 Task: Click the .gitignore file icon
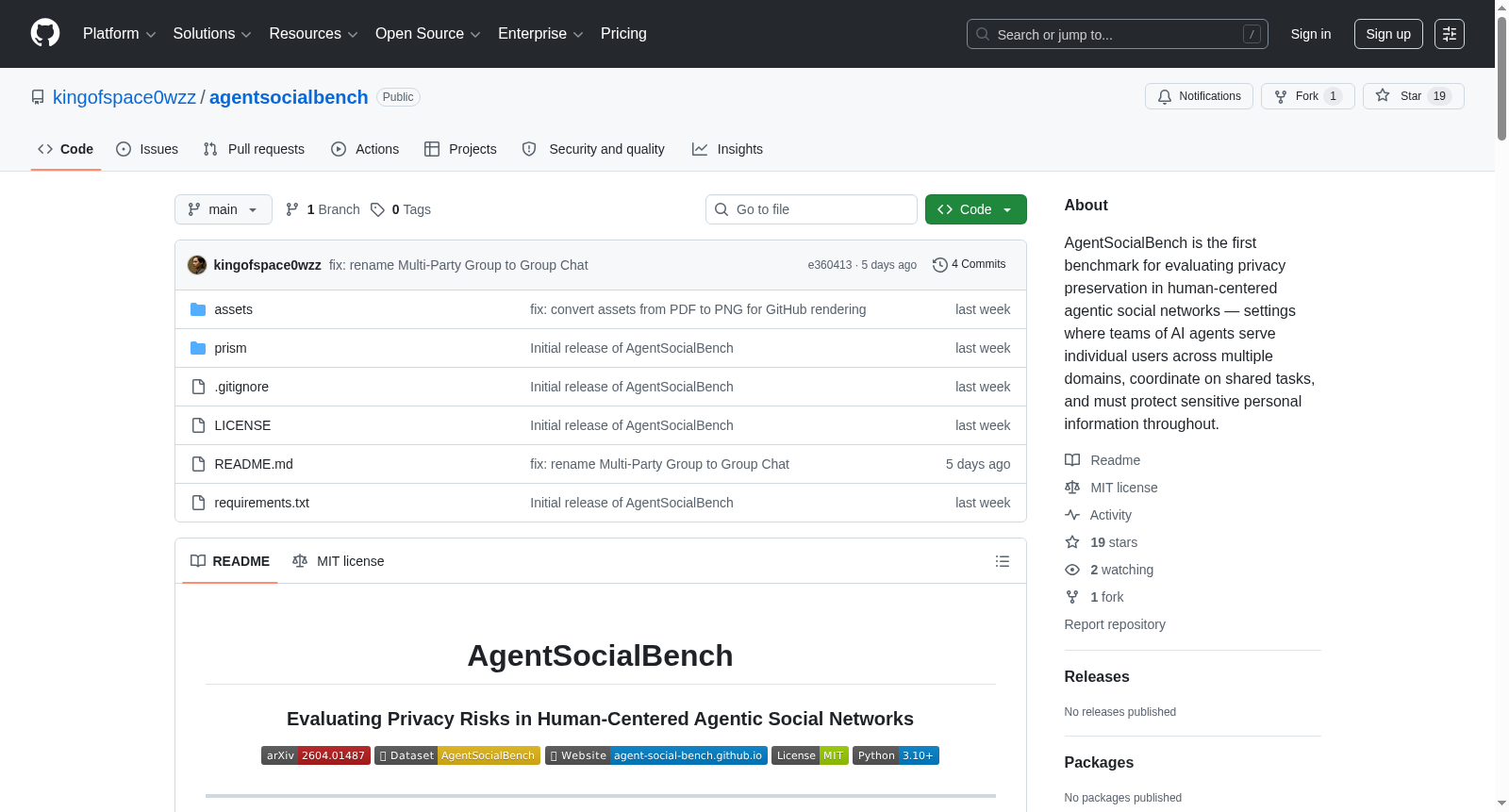click(x=198, y=387)
